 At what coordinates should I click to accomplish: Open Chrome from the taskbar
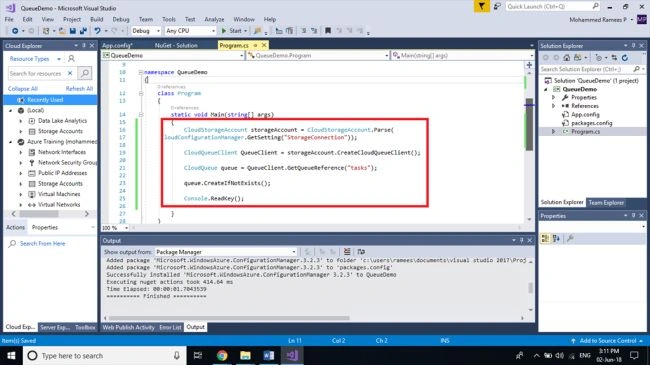click(222, 355)
